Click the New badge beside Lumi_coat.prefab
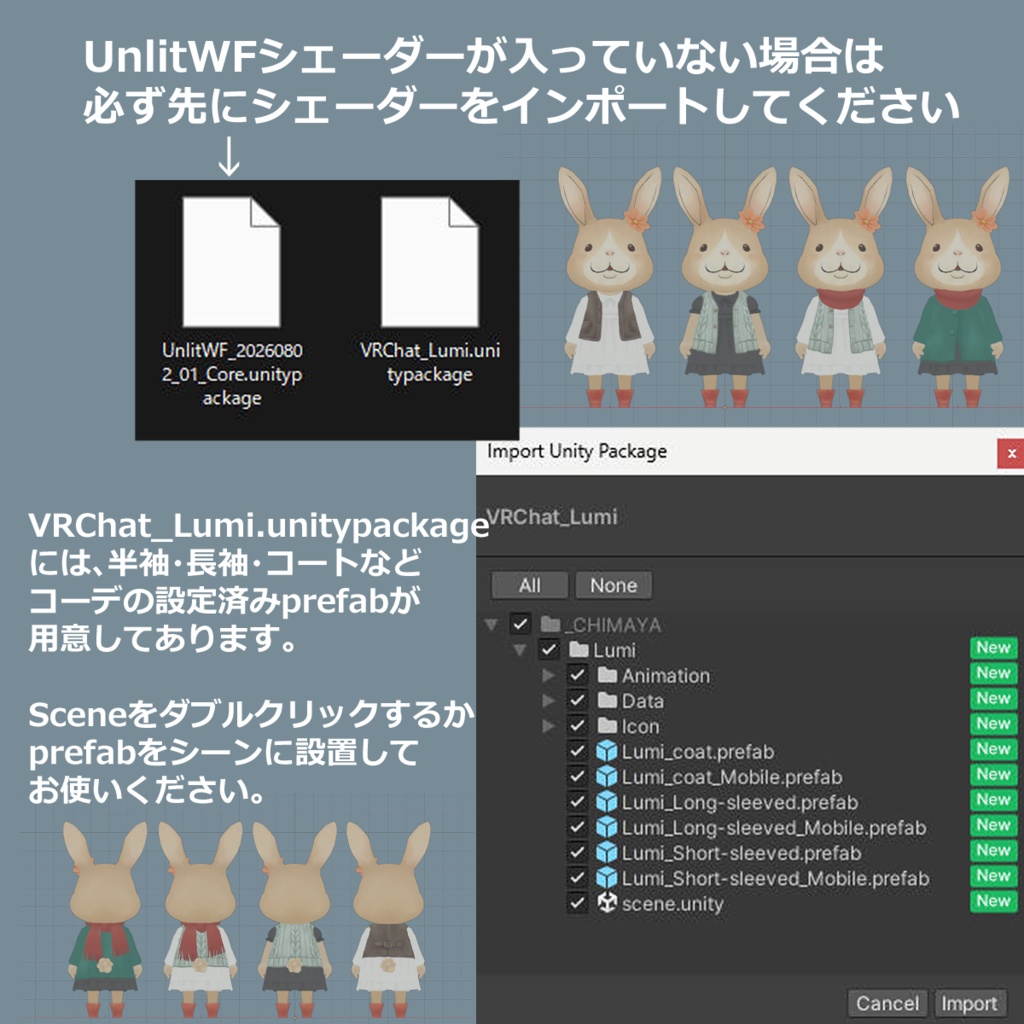 (993, 749)
